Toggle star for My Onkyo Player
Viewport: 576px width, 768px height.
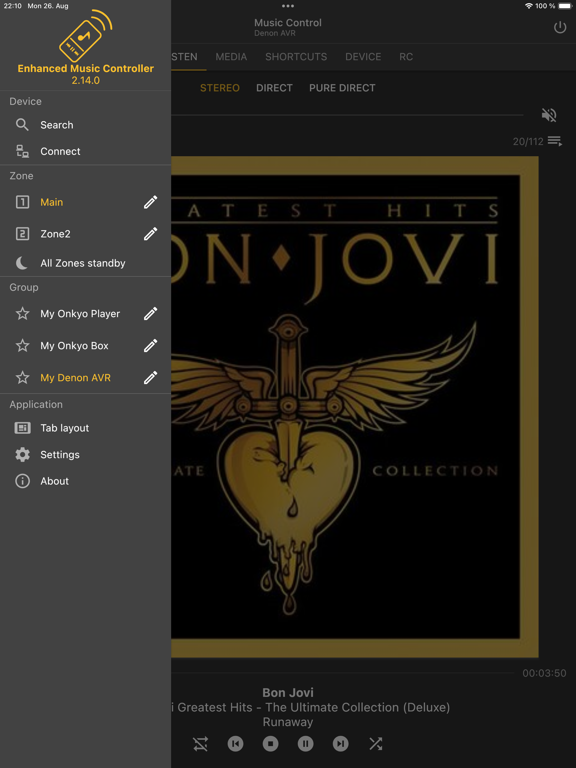tap(23, 313)
